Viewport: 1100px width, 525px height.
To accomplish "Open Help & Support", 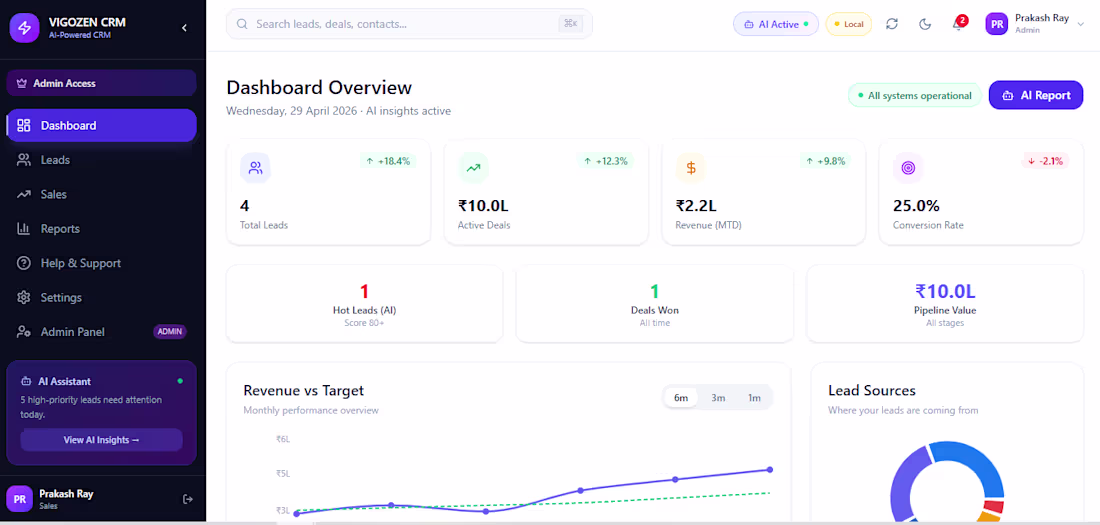I will point(101,263).
